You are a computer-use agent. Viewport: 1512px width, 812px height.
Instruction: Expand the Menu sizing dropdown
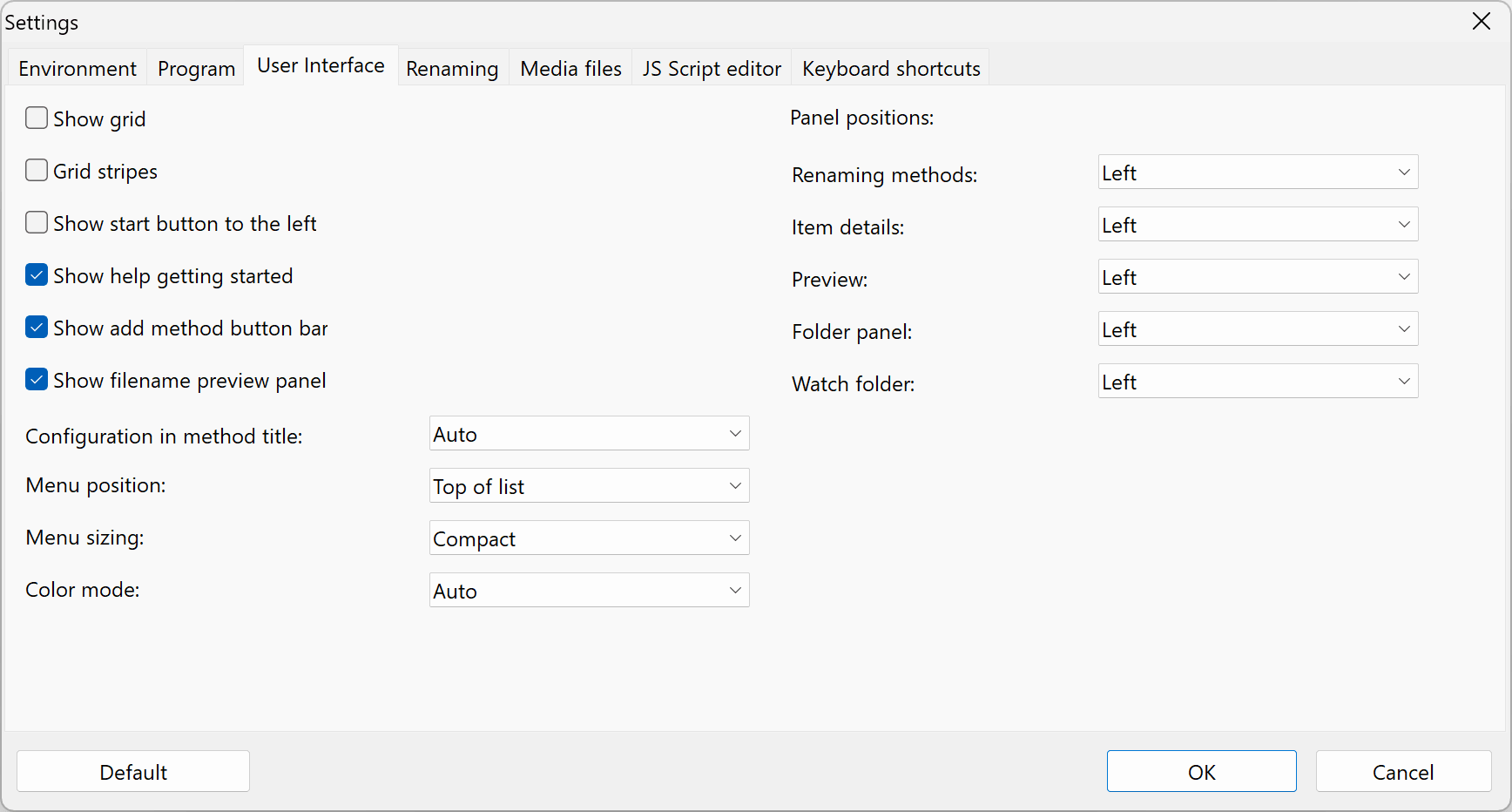[x=589, y=538]
